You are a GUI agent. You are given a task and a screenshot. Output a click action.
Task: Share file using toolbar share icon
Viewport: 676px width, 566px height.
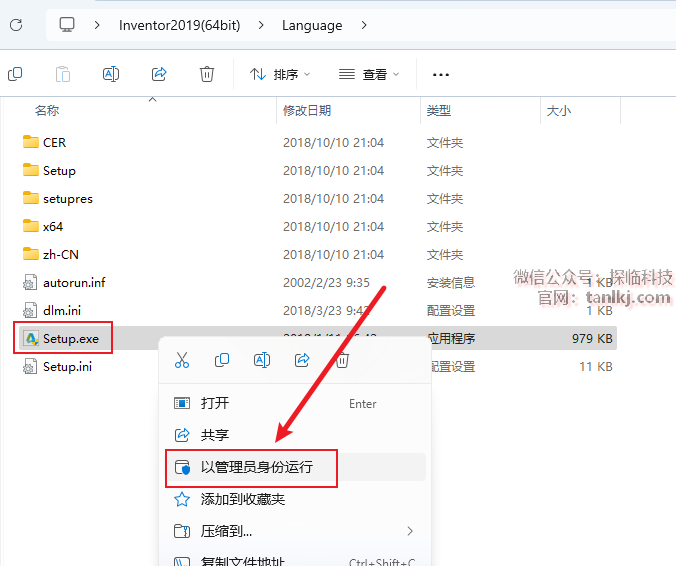(x=159, y=74)
